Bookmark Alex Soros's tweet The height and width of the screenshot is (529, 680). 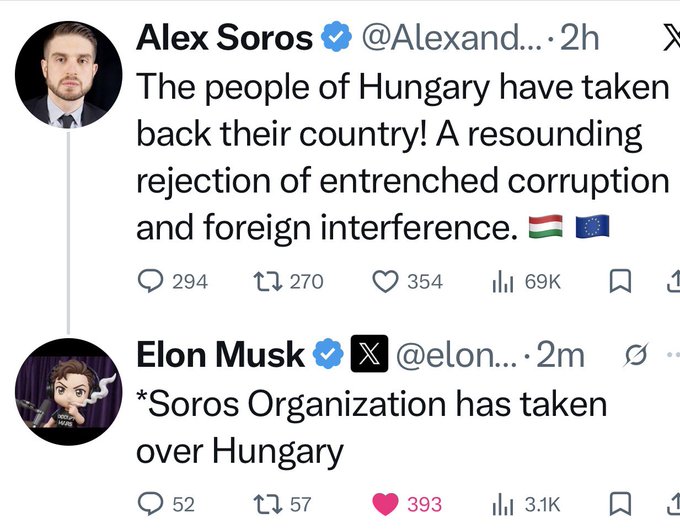click(620, 281)
